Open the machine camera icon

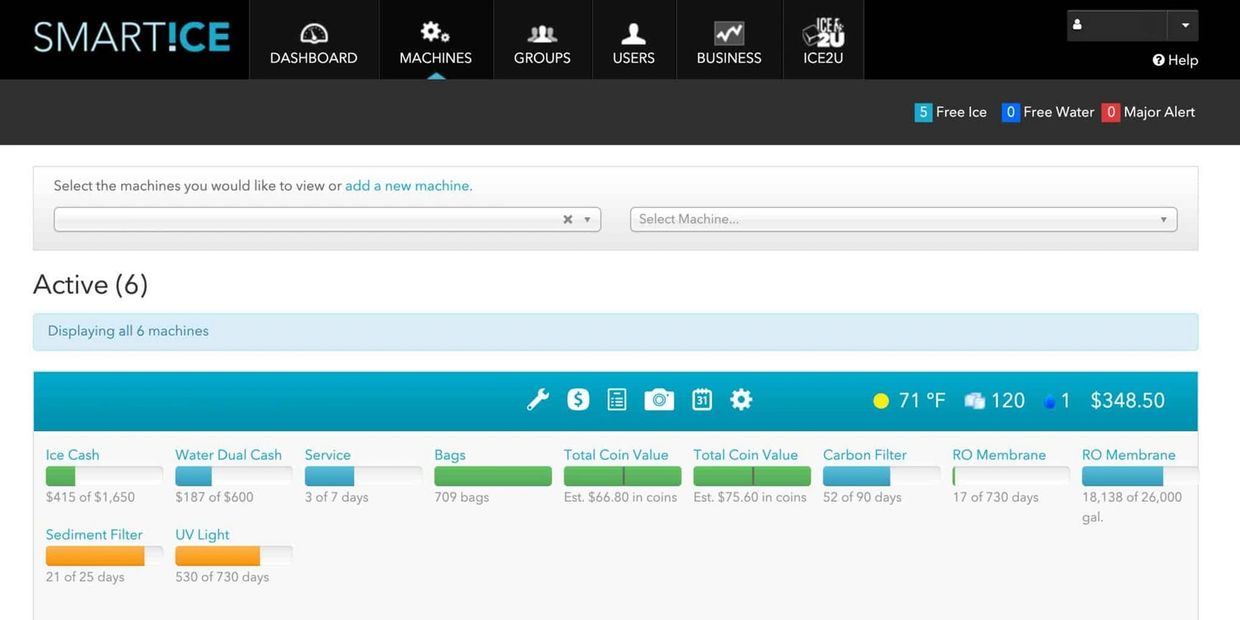(659, 400)
